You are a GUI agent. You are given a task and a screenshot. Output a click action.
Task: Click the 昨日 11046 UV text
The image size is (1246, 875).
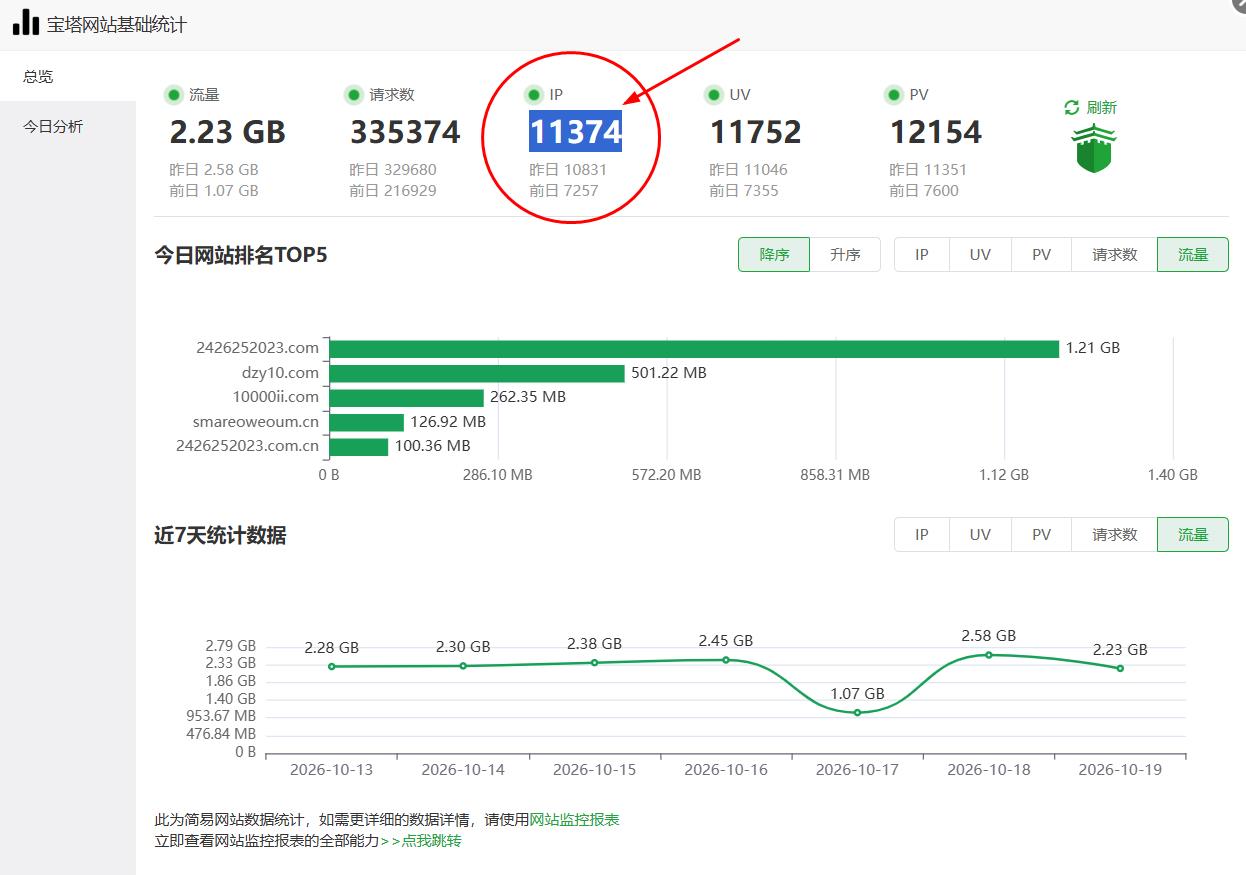[749, 169]
